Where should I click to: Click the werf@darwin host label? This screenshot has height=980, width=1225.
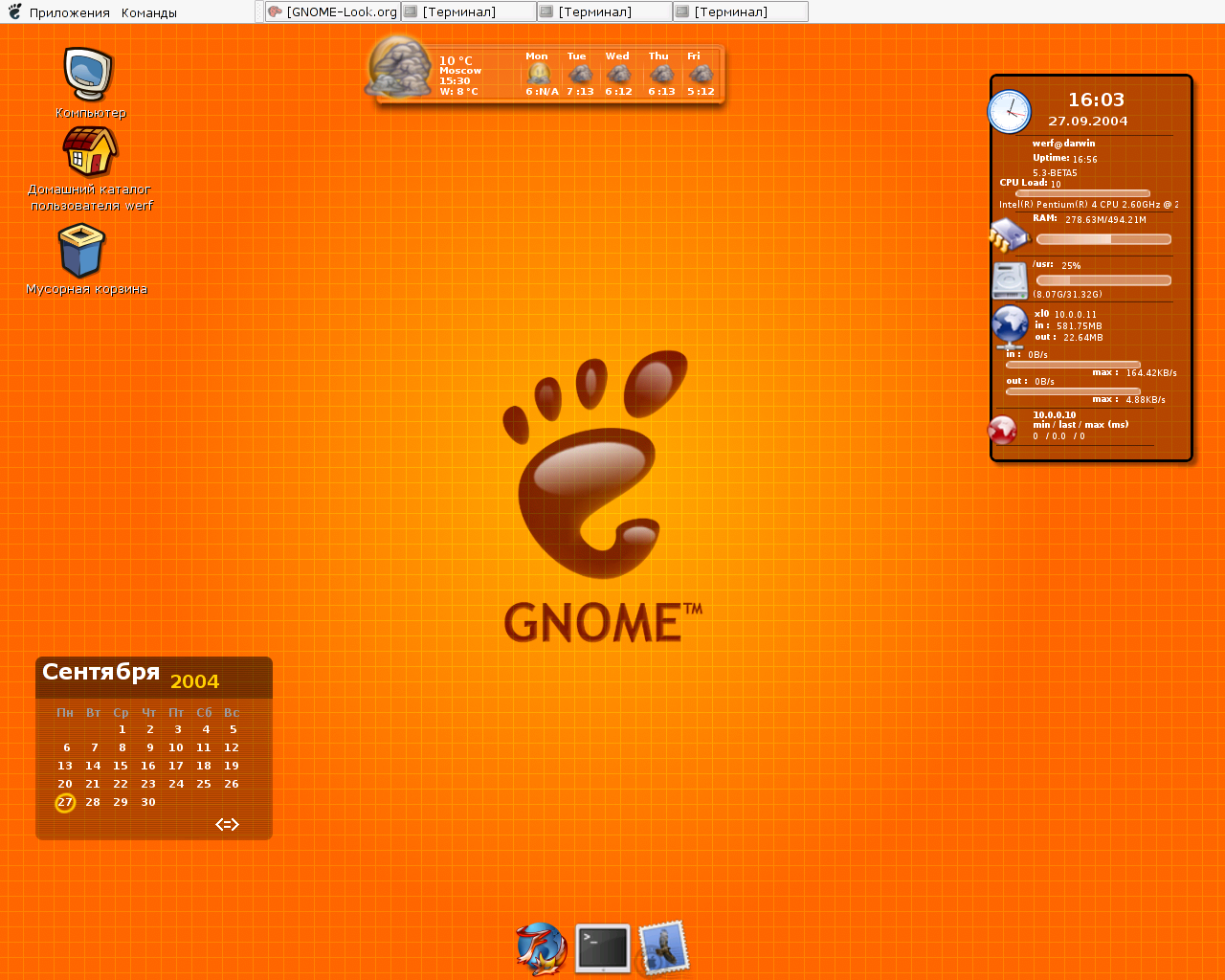click(x=1064, y=144)
